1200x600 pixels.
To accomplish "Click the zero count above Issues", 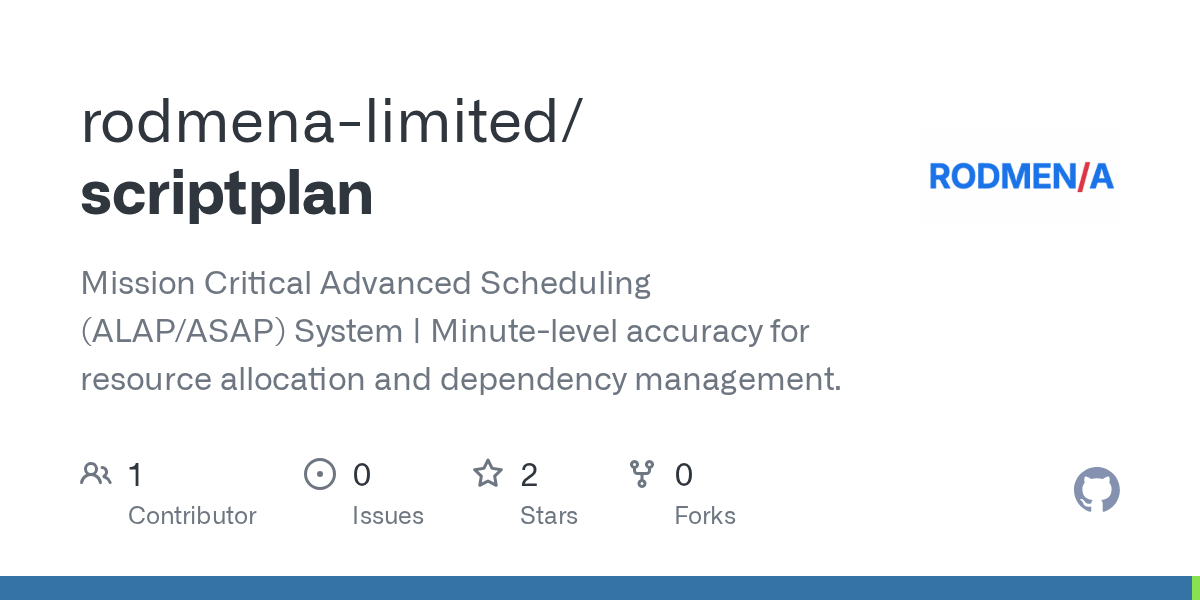I will 362,475.
